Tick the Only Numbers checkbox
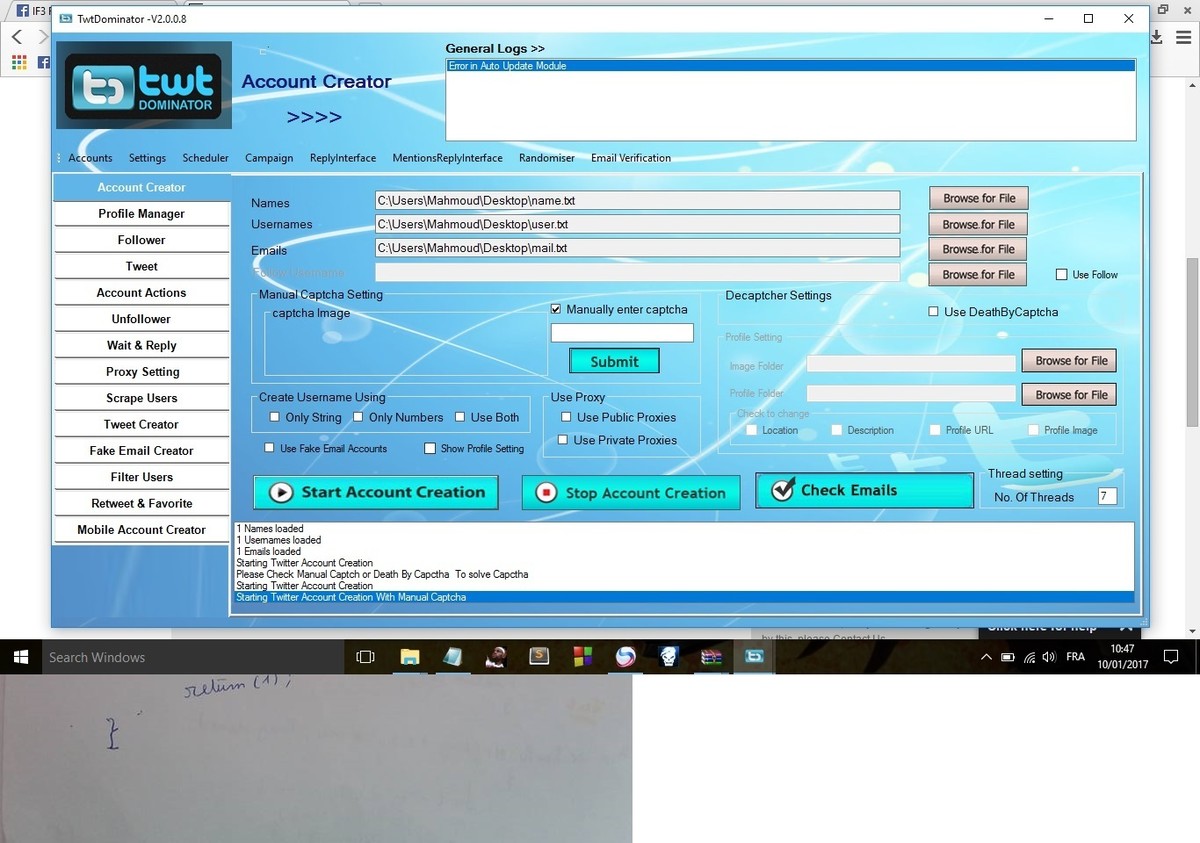Viewport: 1200px width, 843px height. pyautogui.click(x=359, y=417)
